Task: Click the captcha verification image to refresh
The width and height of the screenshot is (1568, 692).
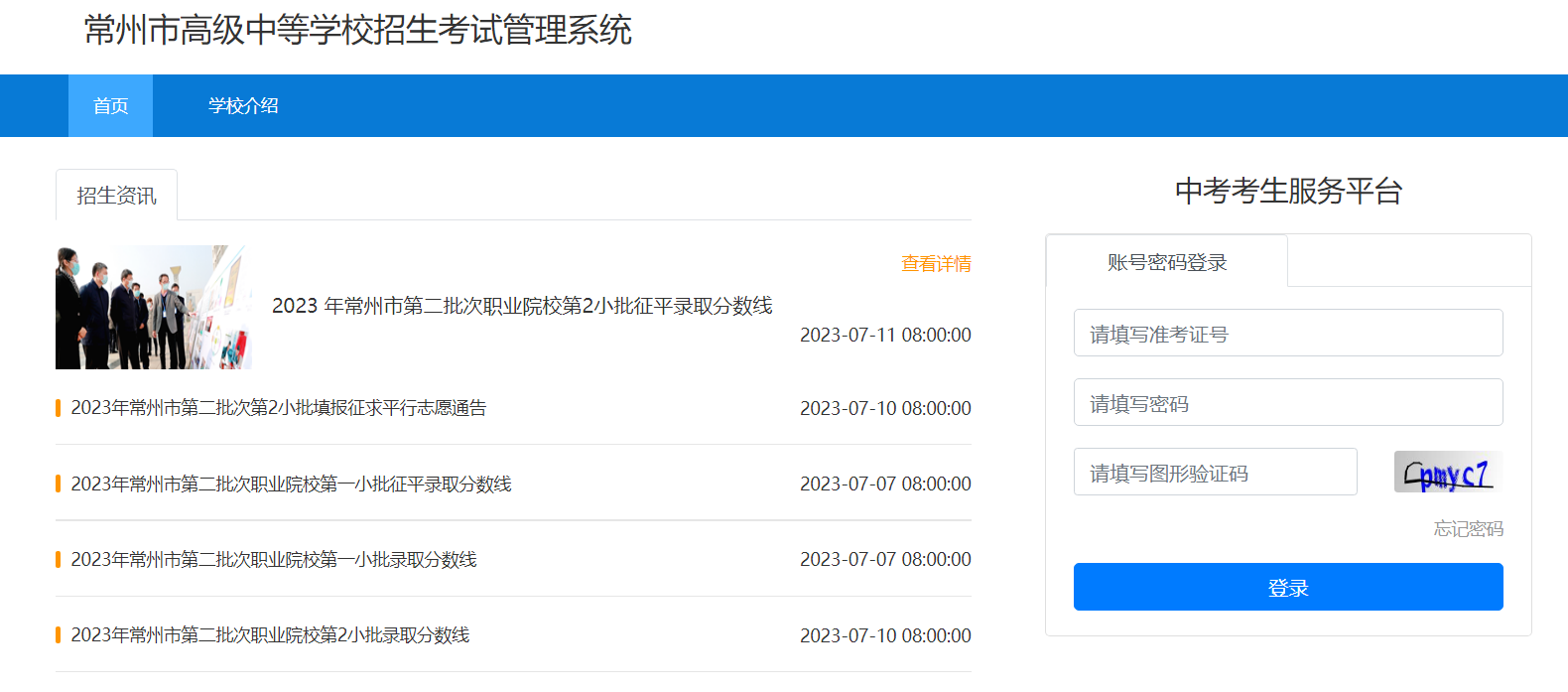Action: [x=1448, y=473]
